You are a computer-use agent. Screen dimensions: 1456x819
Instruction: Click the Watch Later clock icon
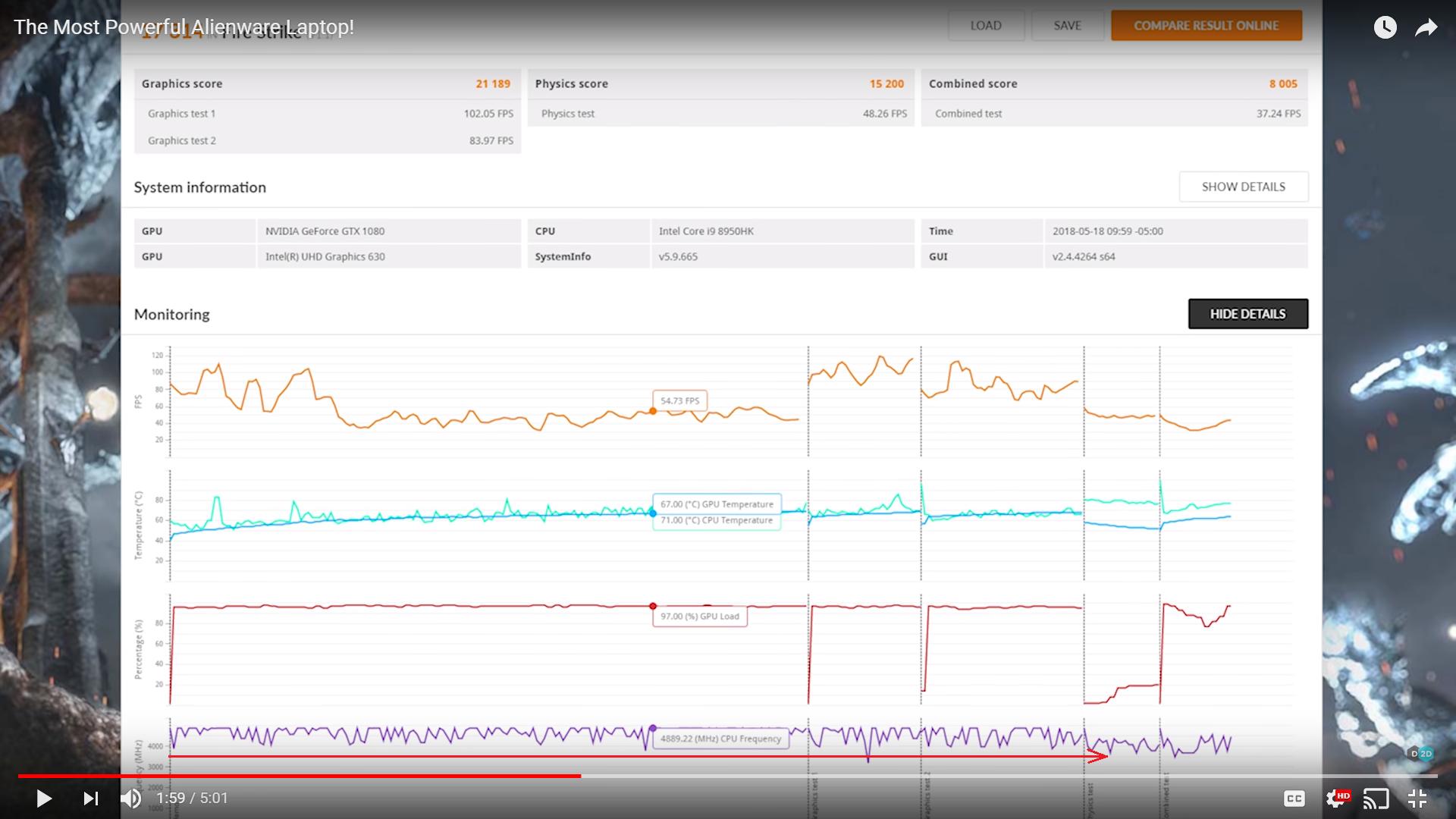coord(1385,27)
